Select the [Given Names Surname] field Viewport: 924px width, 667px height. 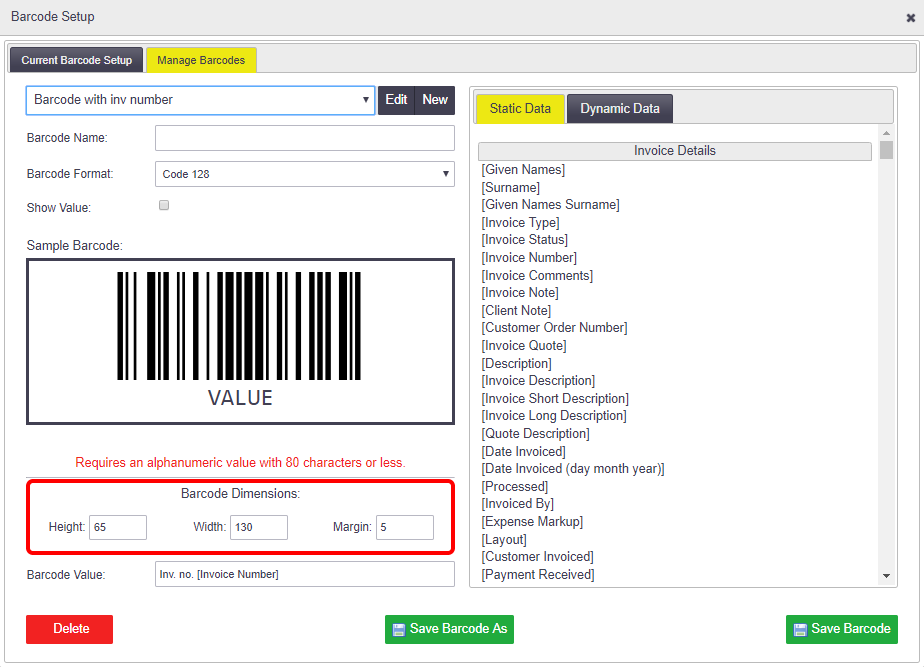click(x=550, y=204)
